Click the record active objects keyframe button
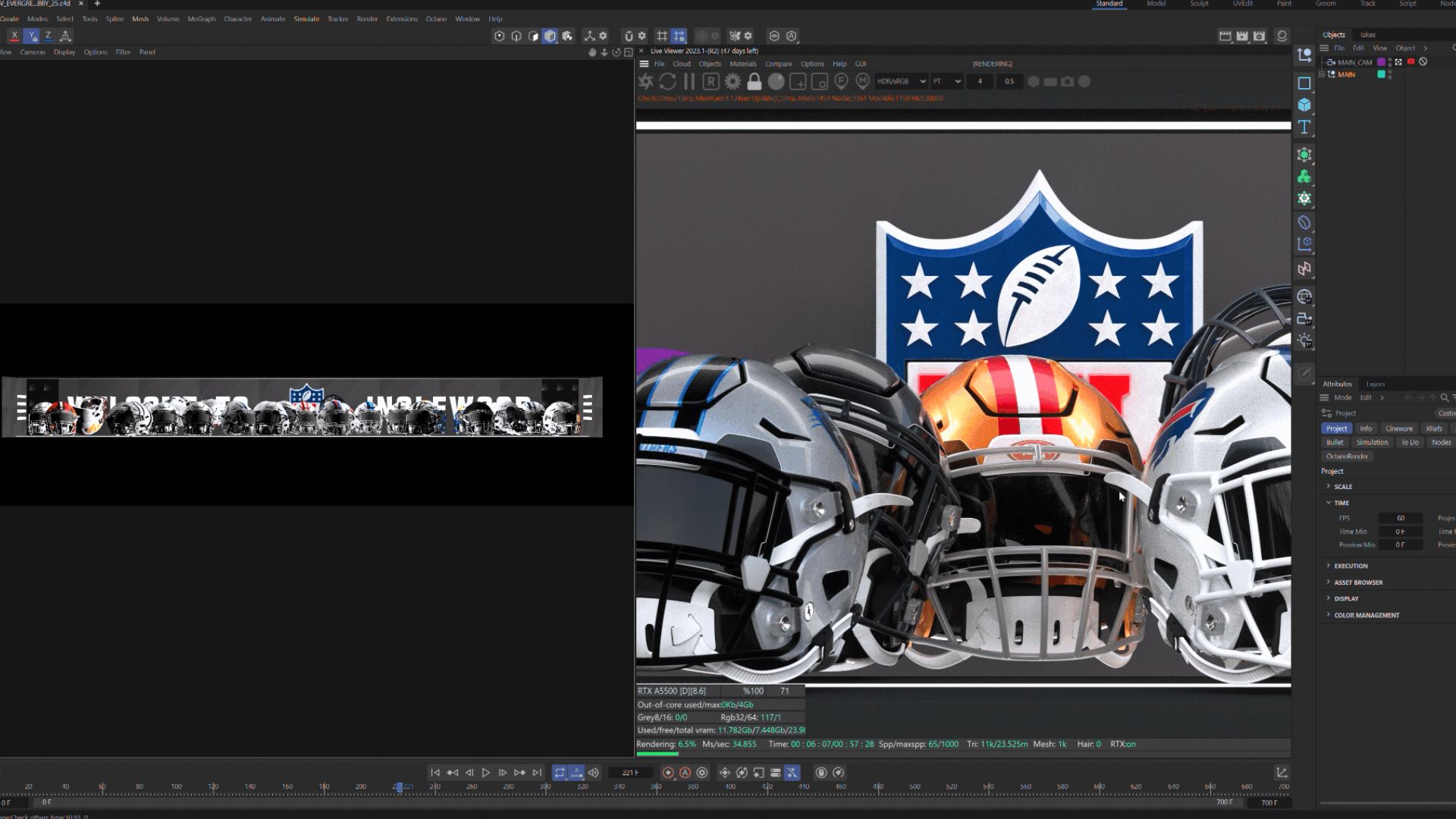1456x819 pixels. (x=668, y=773)
